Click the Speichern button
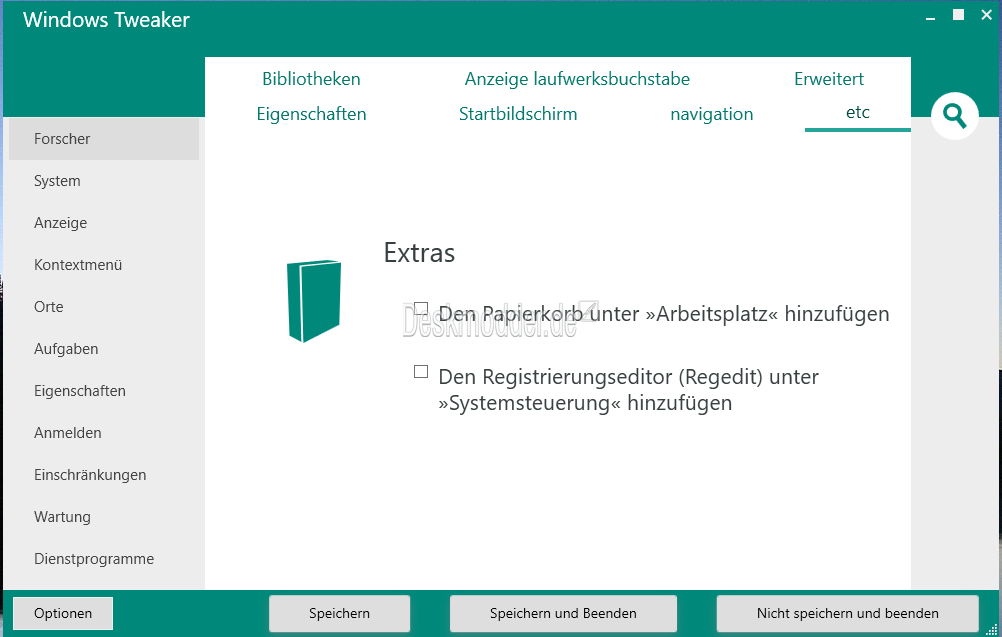 339,613
